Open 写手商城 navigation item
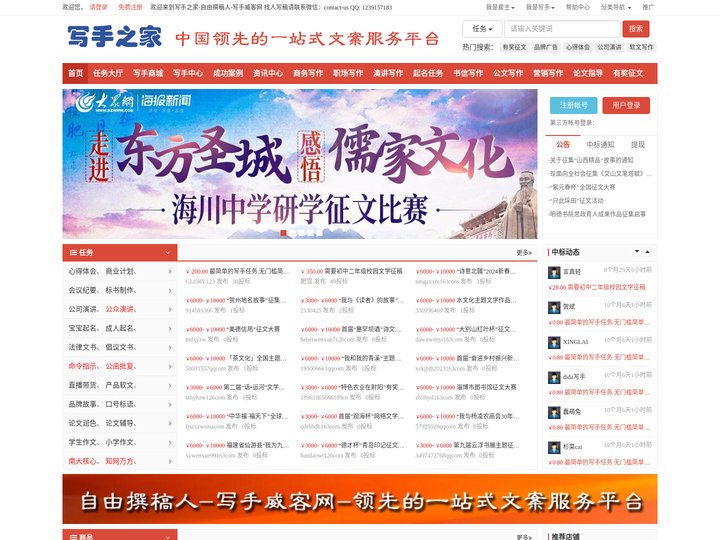720x540 pixels. 148,73
